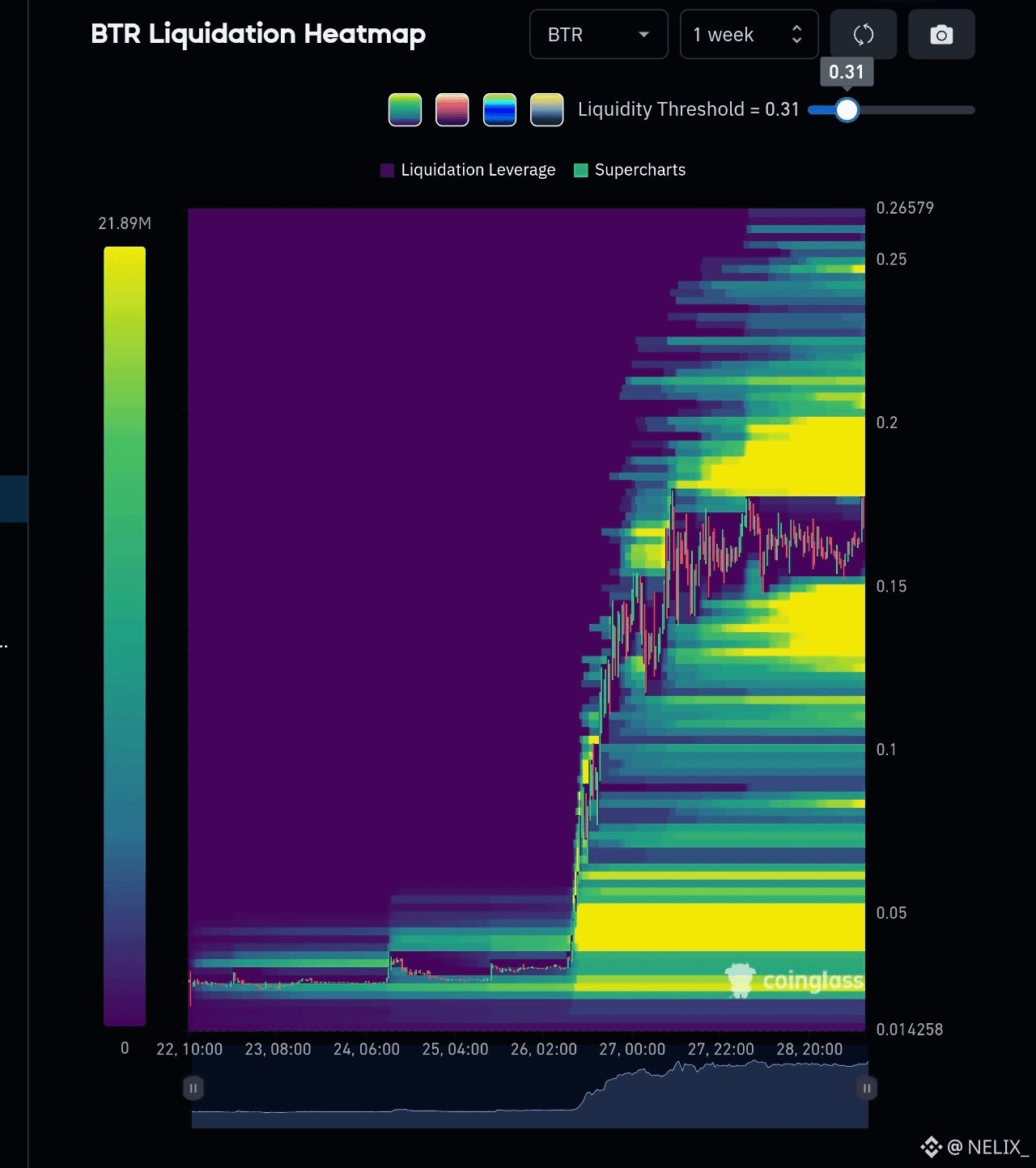
Task: Click the 0.2 price axis label
Action: [887, 423]
